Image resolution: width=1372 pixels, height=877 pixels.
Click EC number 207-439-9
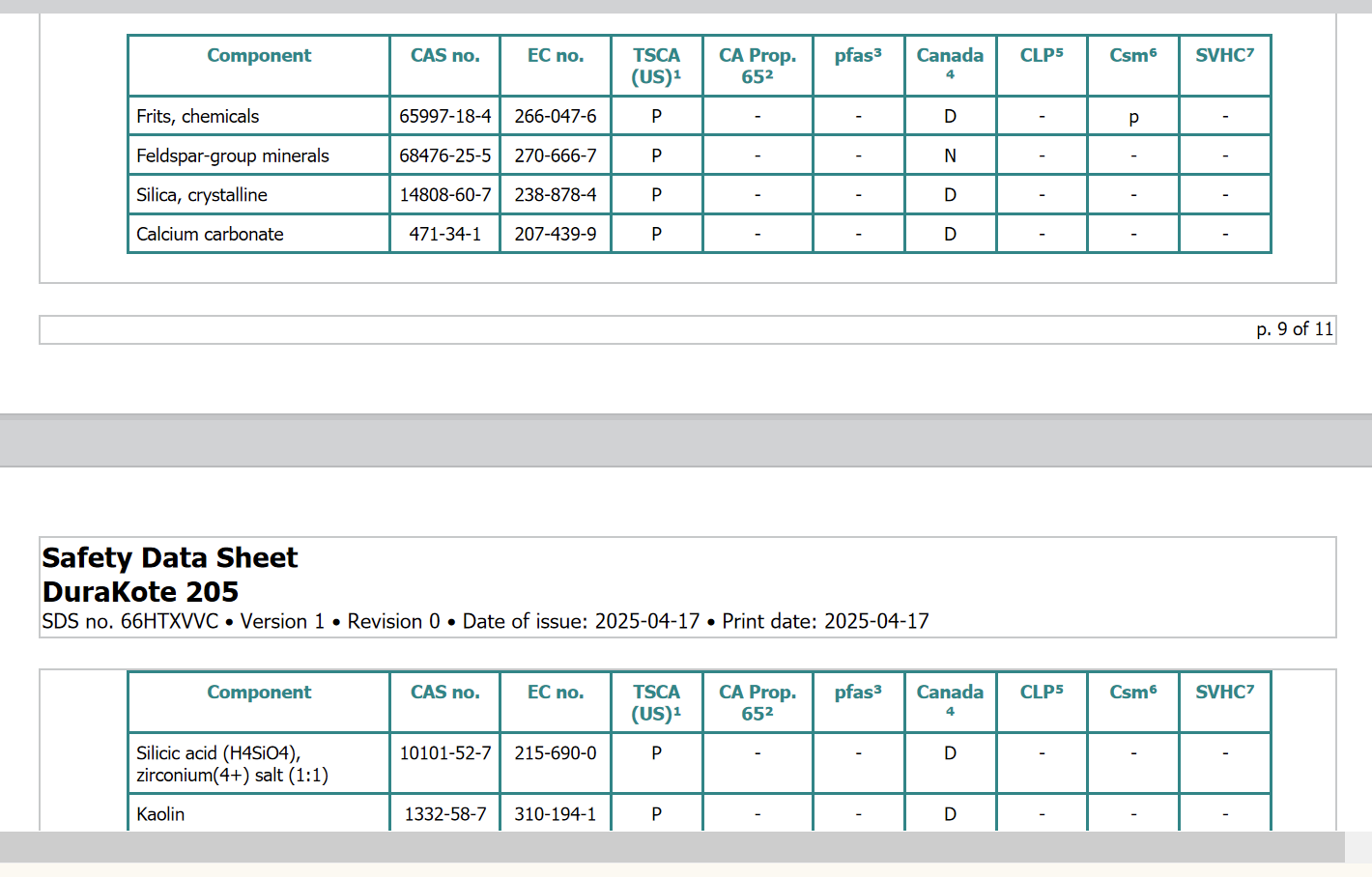pos(556,234)
